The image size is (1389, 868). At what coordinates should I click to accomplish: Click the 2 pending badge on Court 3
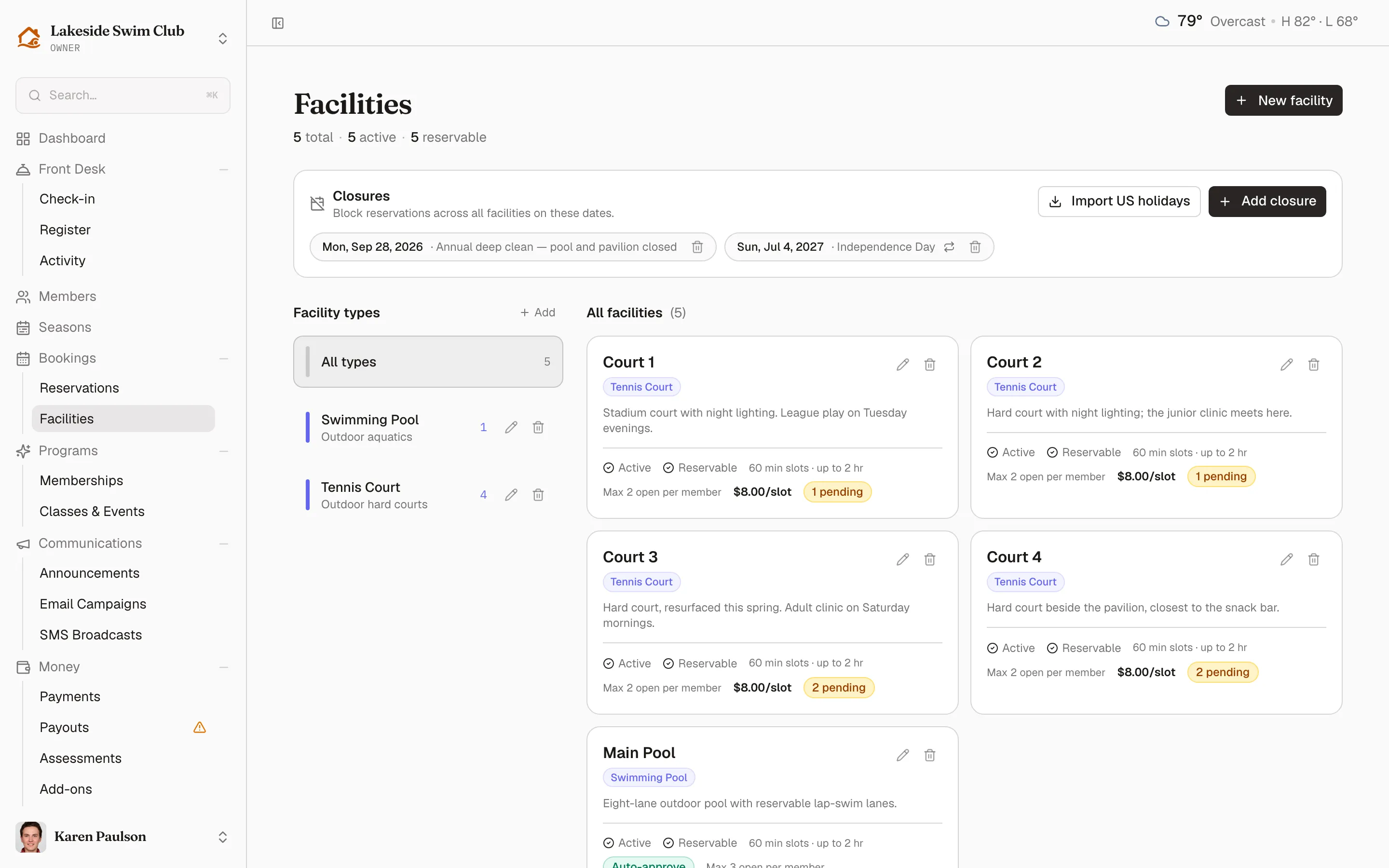click(x=839, y=688)
